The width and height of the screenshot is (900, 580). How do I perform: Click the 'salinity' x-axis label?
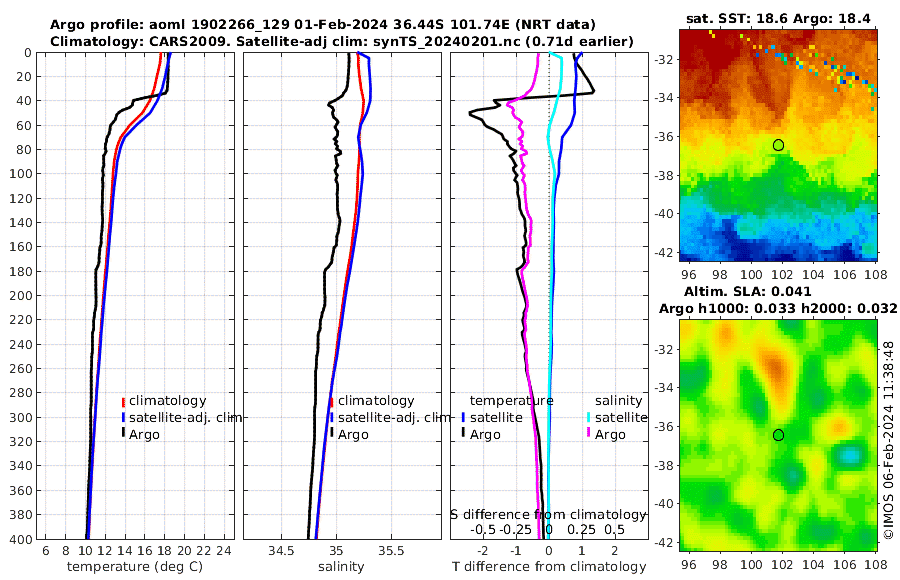[x=342, y=567]
